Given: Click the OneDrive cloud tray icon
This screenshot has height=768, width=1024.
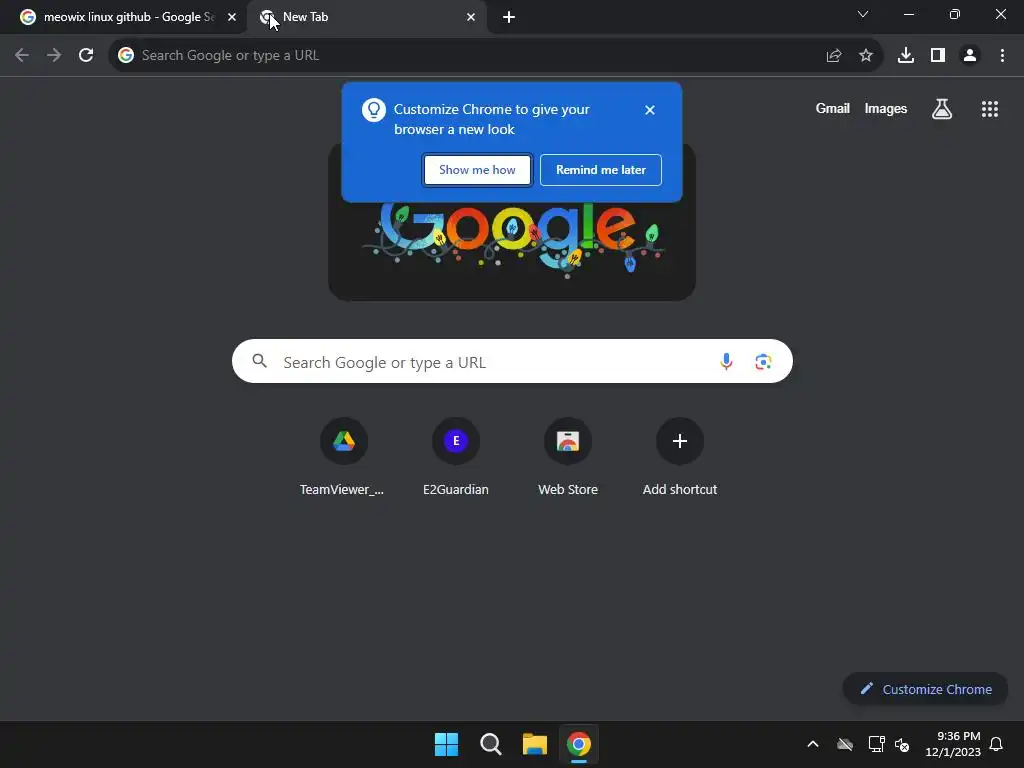Looking at the screenshot, I should point(845,744).
